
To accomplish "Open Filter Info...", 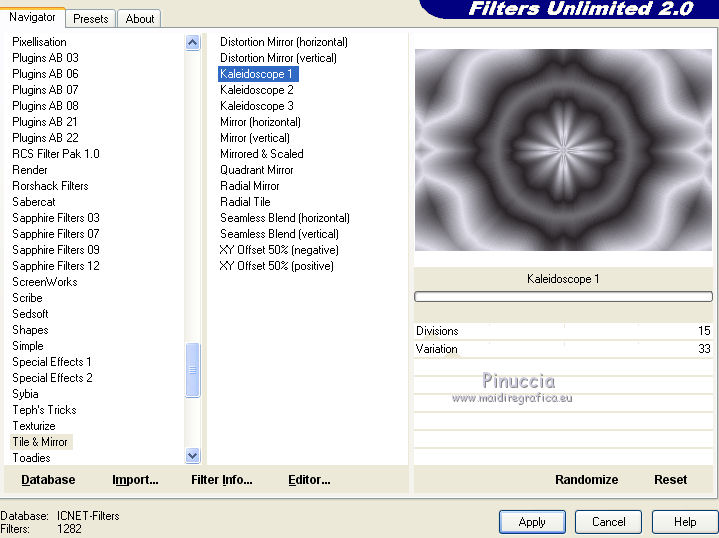I will point(221,480).
